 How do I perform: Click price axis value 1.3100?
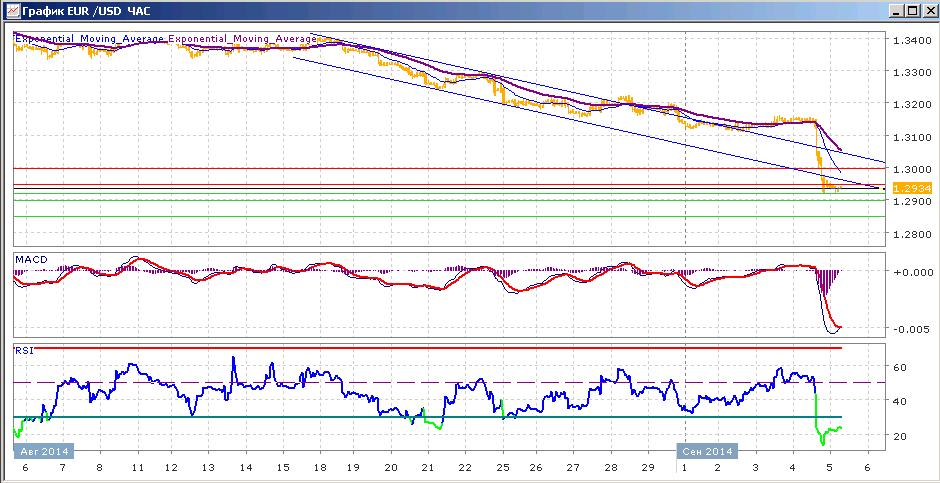911,137
